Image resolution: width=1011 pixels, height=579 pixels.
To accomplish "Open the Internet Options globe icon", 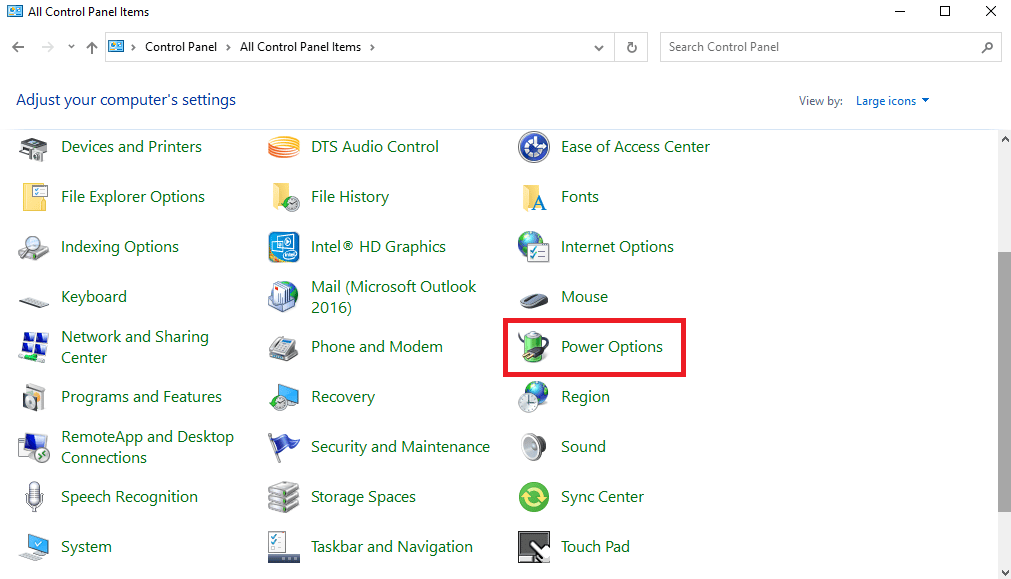I will 533,247.
